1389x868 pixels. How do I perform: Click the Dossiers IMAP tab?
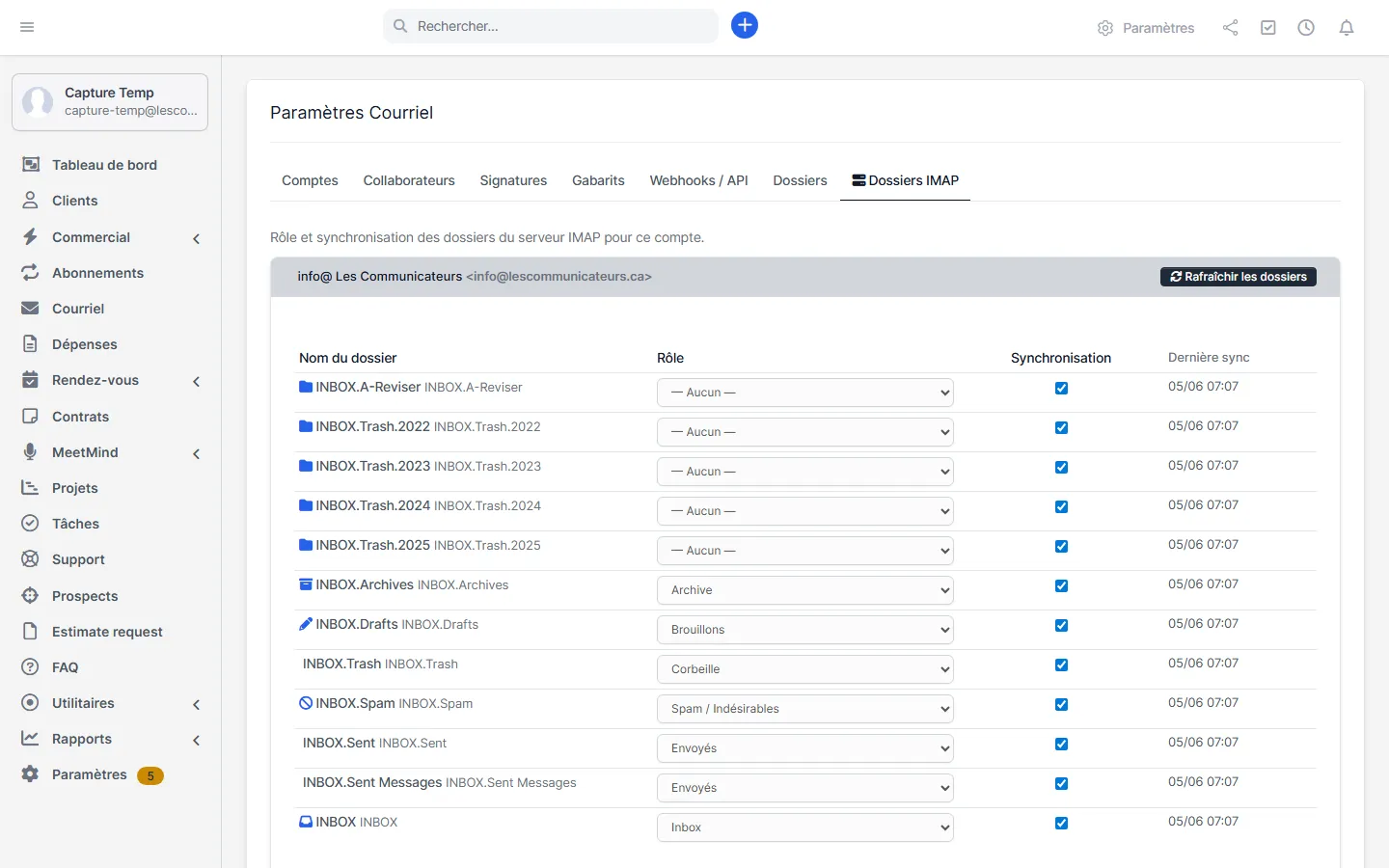point(905,180)
